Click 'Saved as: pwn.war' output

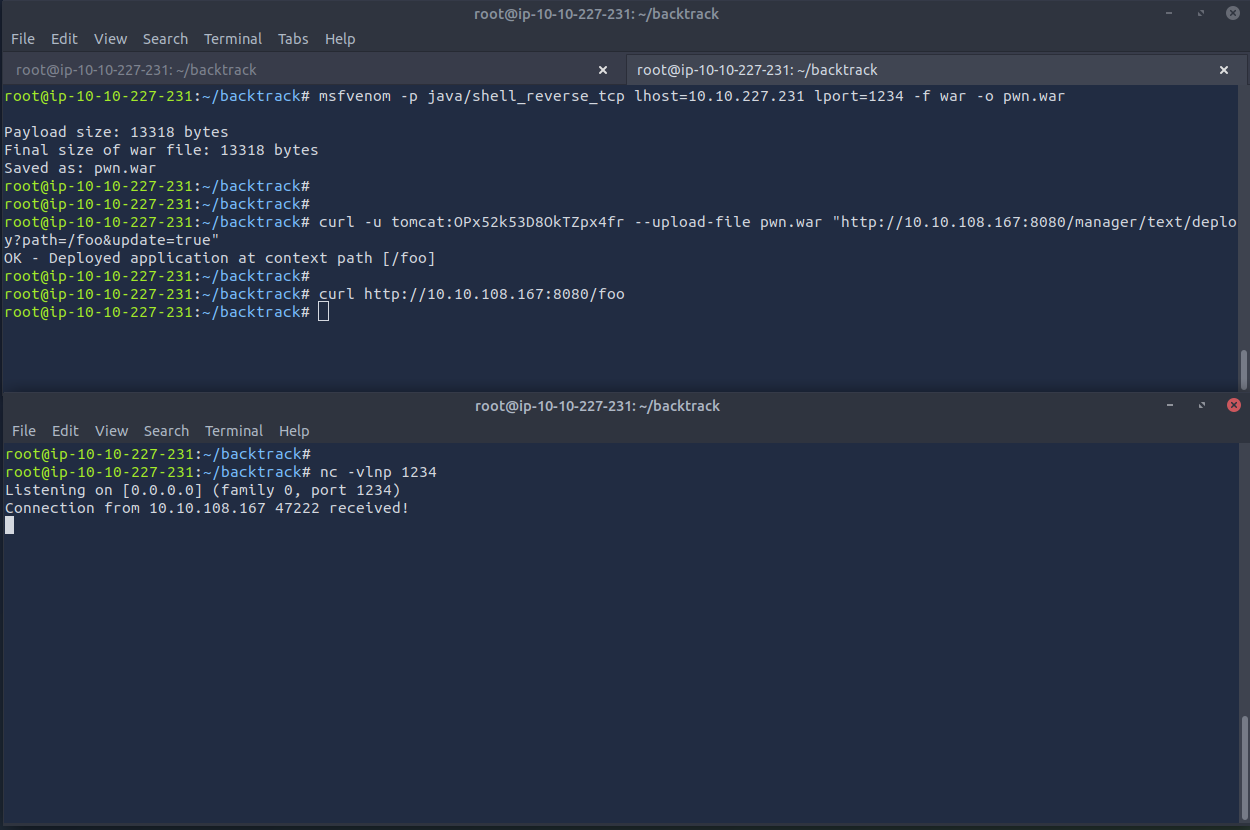(80, 168)
